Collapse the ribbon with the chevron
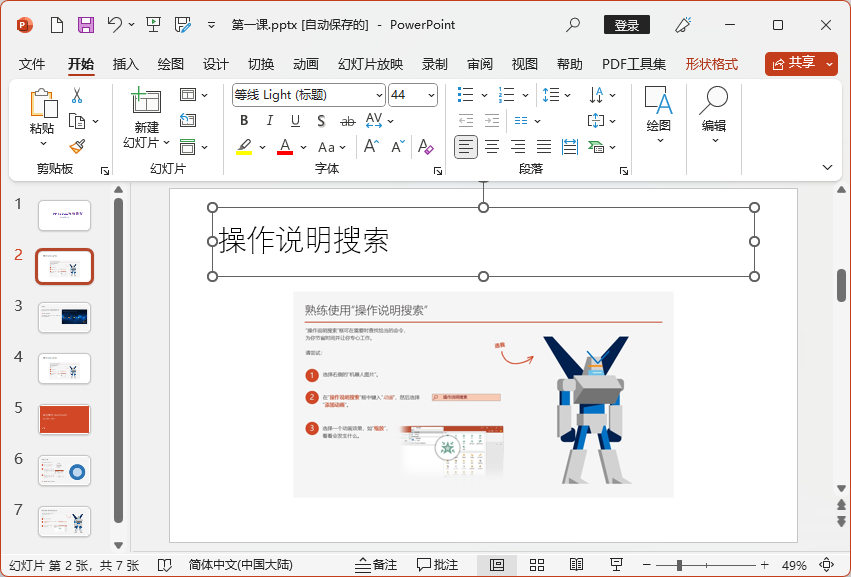 coord(827,167)
